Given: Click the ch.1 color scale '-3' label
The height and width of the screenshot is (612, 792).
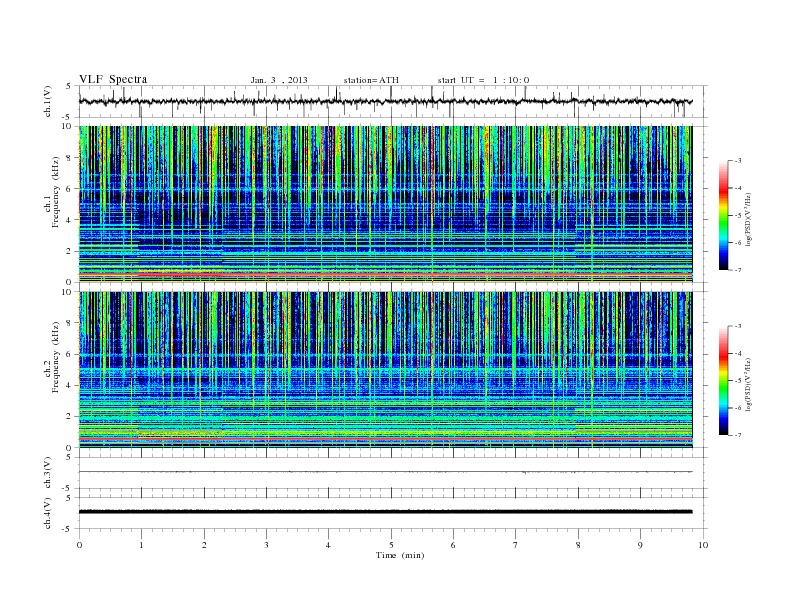Looking at the screenshot, I should (x=737, y=161).
